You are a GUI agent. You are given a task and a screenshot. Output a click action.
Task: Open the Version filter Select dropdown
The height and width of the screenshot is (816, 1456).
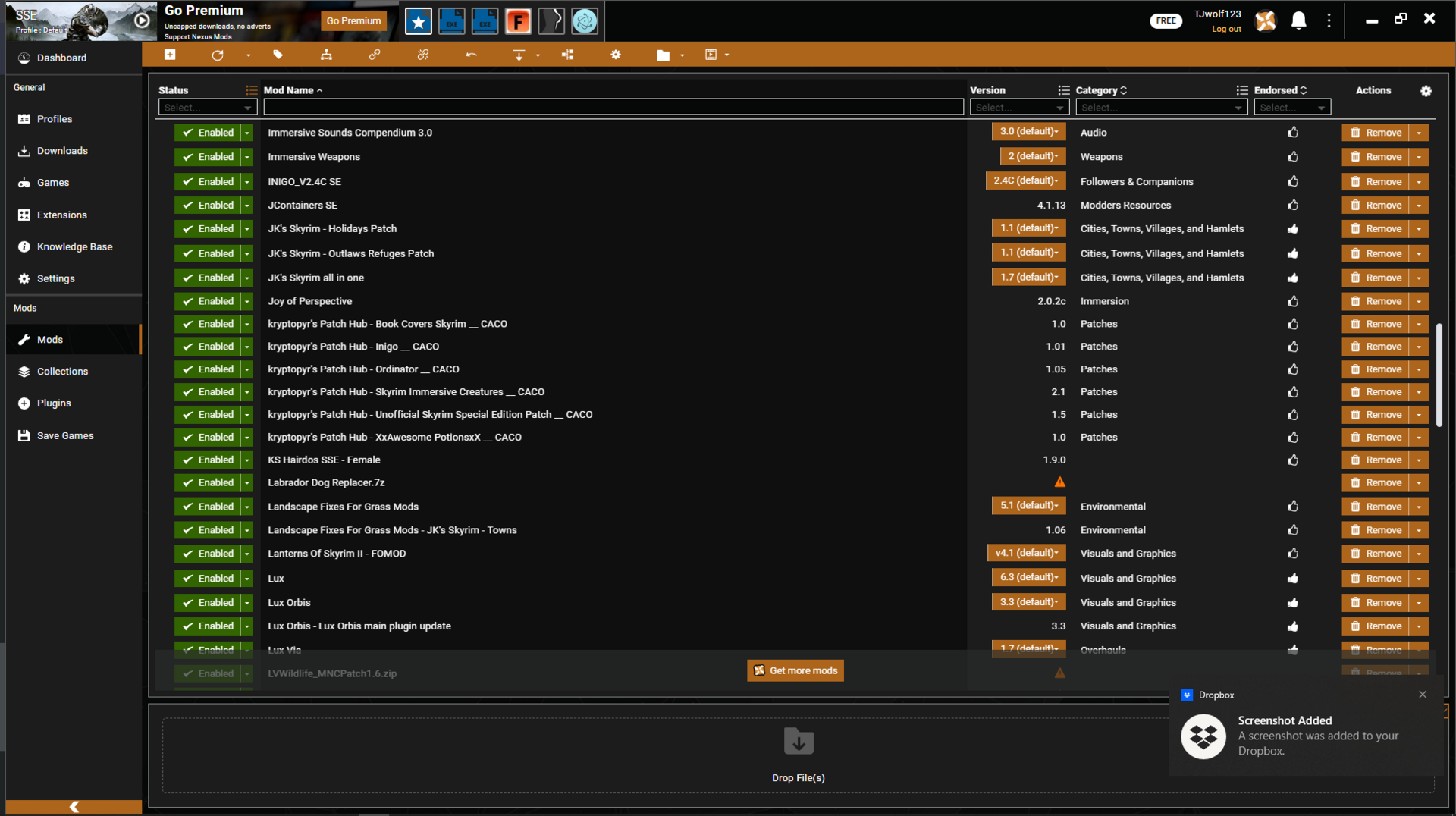pos(1019,108)
